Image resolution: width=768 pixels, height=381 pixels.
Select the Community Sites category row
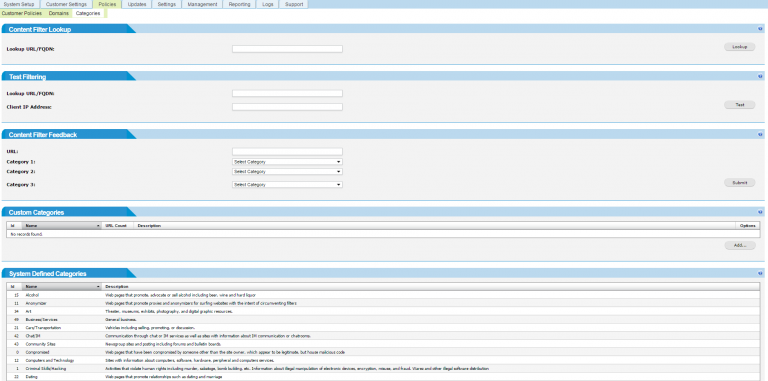[383, 344]
